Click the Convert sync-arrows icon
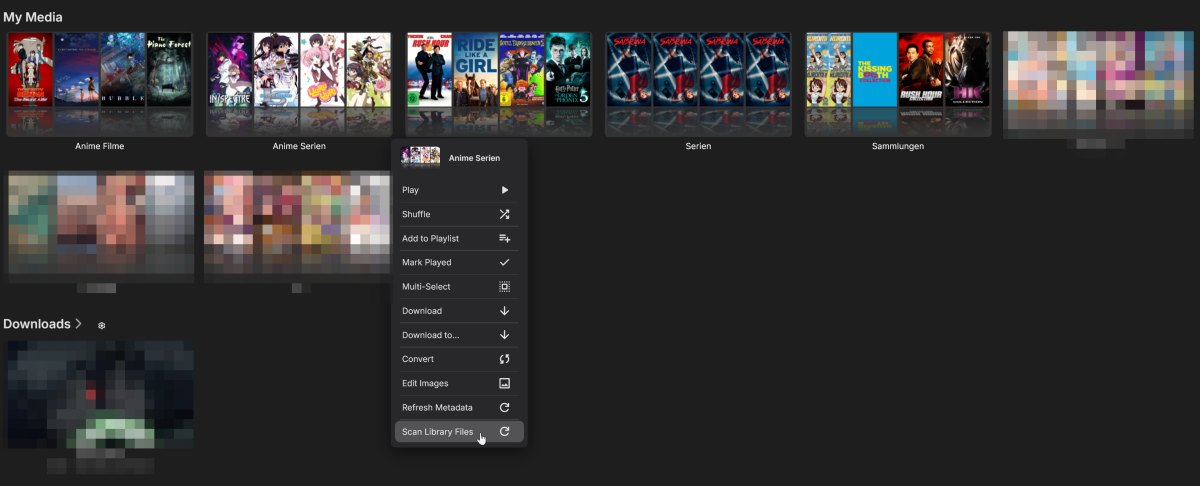Image resolution: width=1200 pixels, height=486 pixels. [505, 359]
